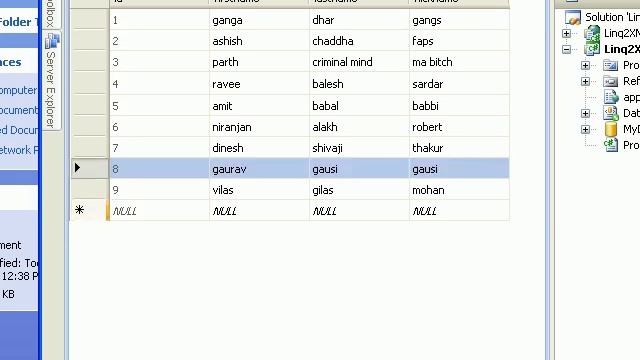Expand the References folder node
The height and width of the screenshot is (360, 640).
coord(585,82)
